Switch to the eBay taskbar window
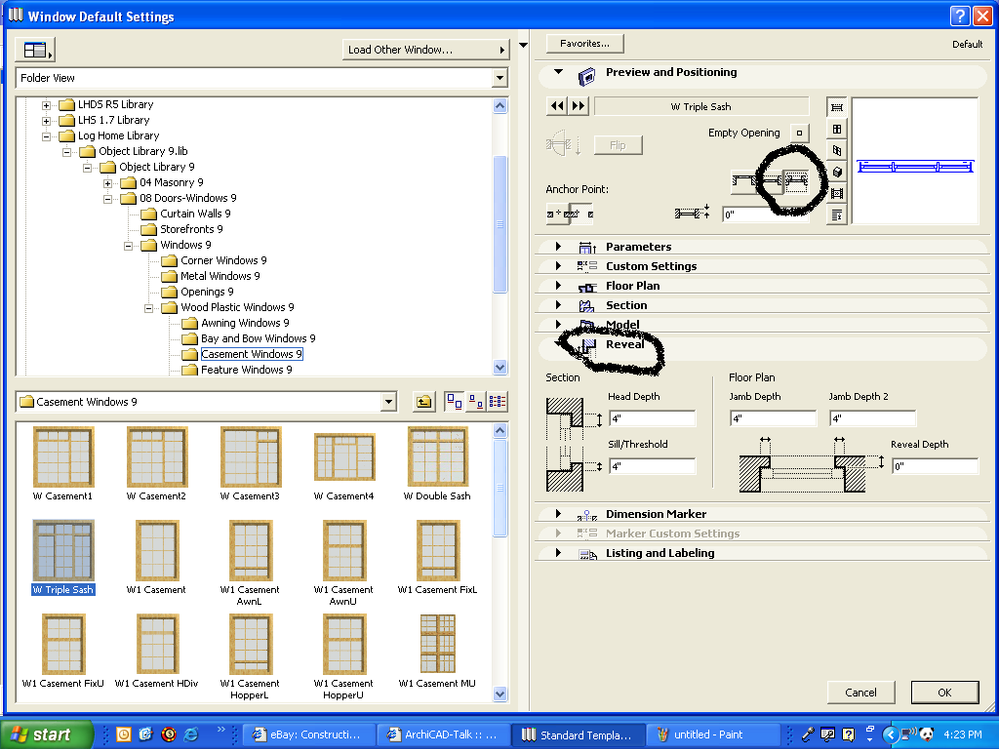999x749 pixels. pos(308,734)
